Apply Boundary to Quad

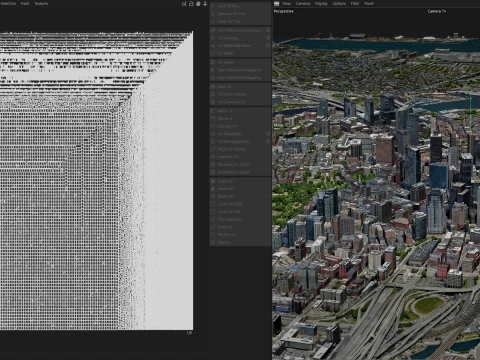(240, 172)
